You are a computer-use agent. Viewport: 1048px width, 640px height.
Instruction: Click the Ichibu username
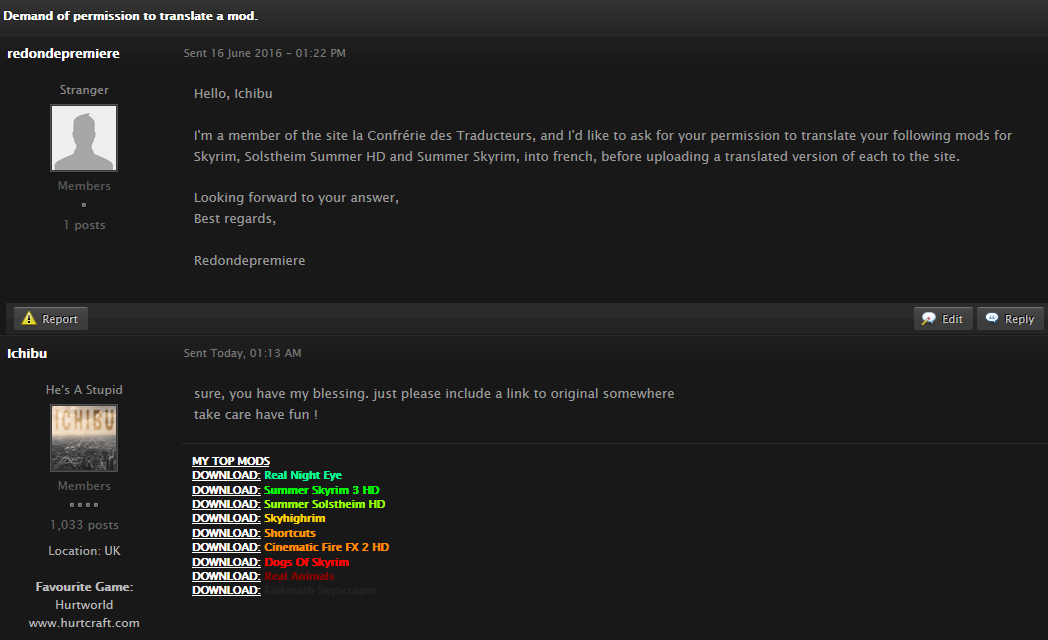[27, 353]
